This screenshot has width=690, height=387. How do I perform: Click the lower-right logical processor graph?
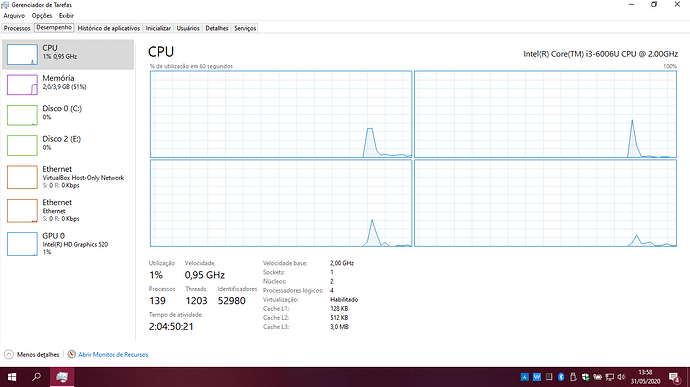click(545, 203)
